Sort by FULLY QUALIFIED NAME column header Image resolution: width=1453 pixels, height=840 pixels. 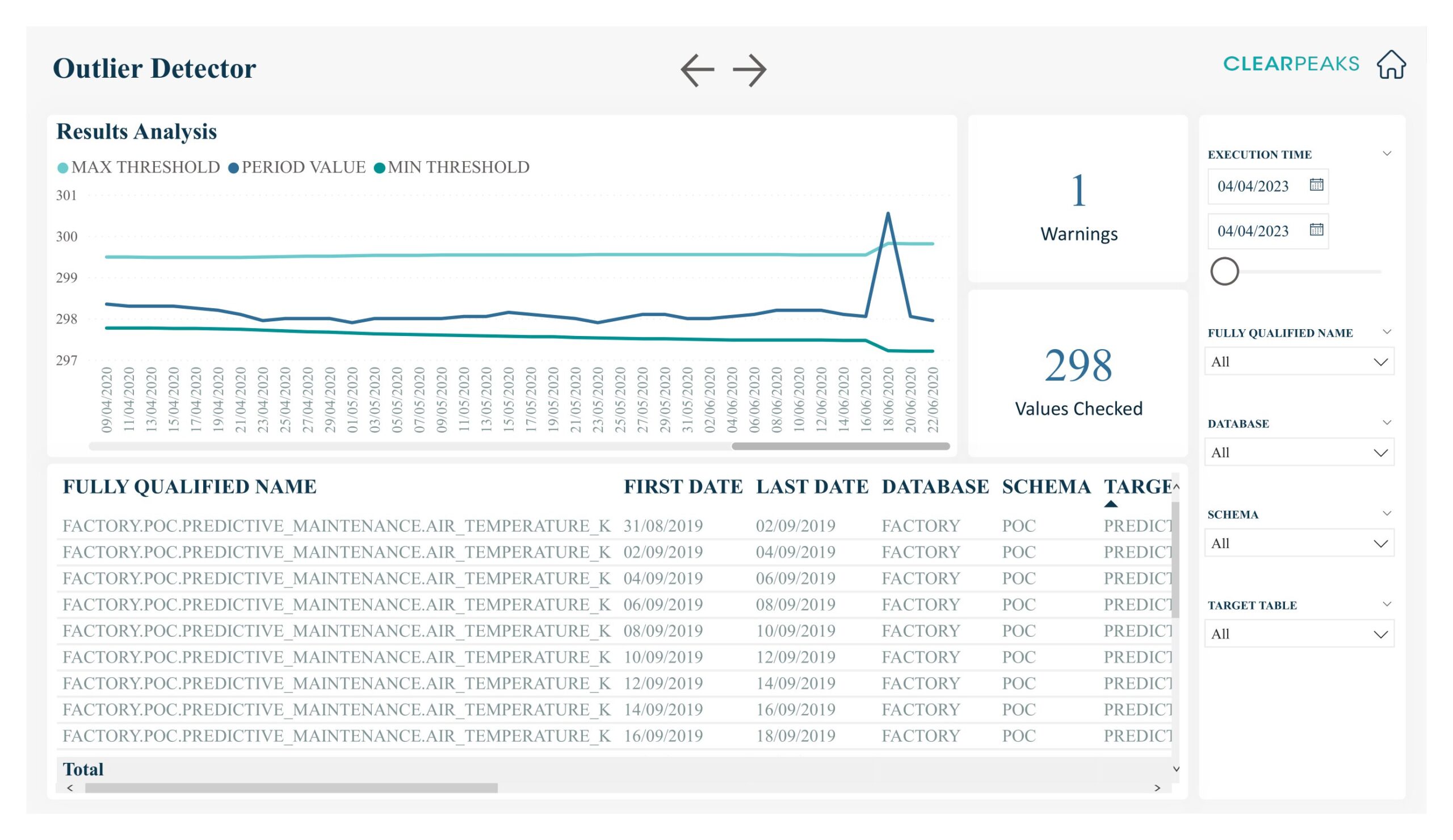click(189, 486)
